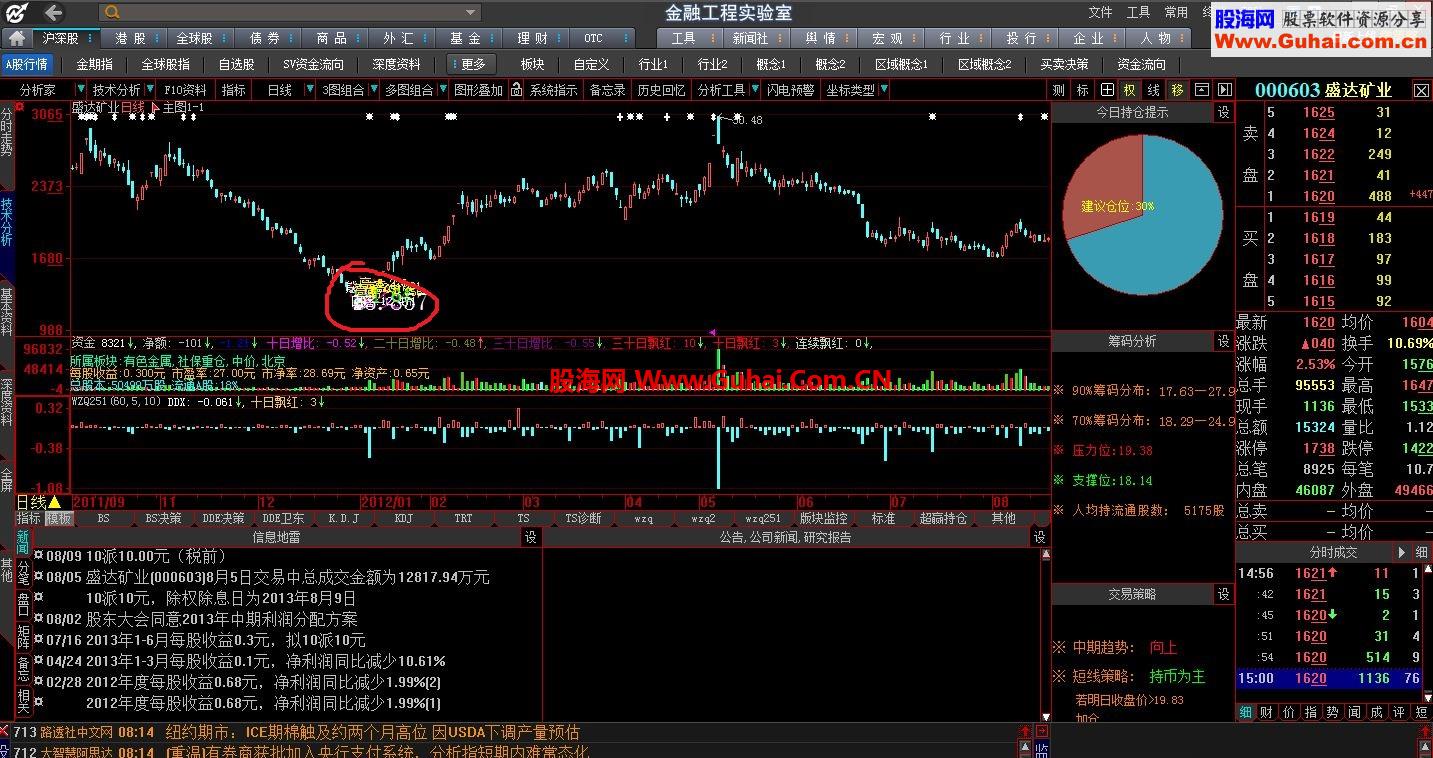Screen dimensions: 1433x758
Task: Select the KDJ indicator tab
Action: [403, 519]
